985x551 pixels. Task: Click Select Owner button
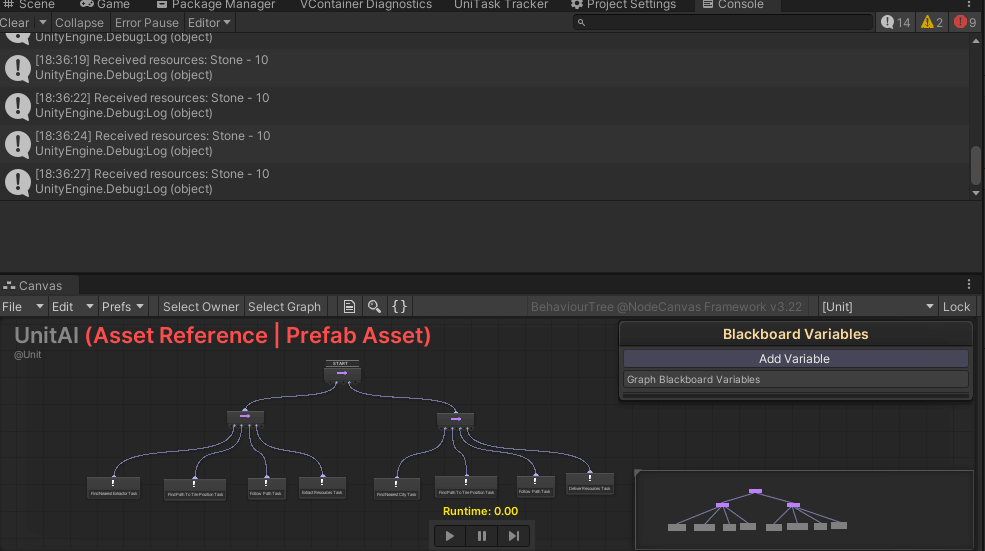(201, 307)
